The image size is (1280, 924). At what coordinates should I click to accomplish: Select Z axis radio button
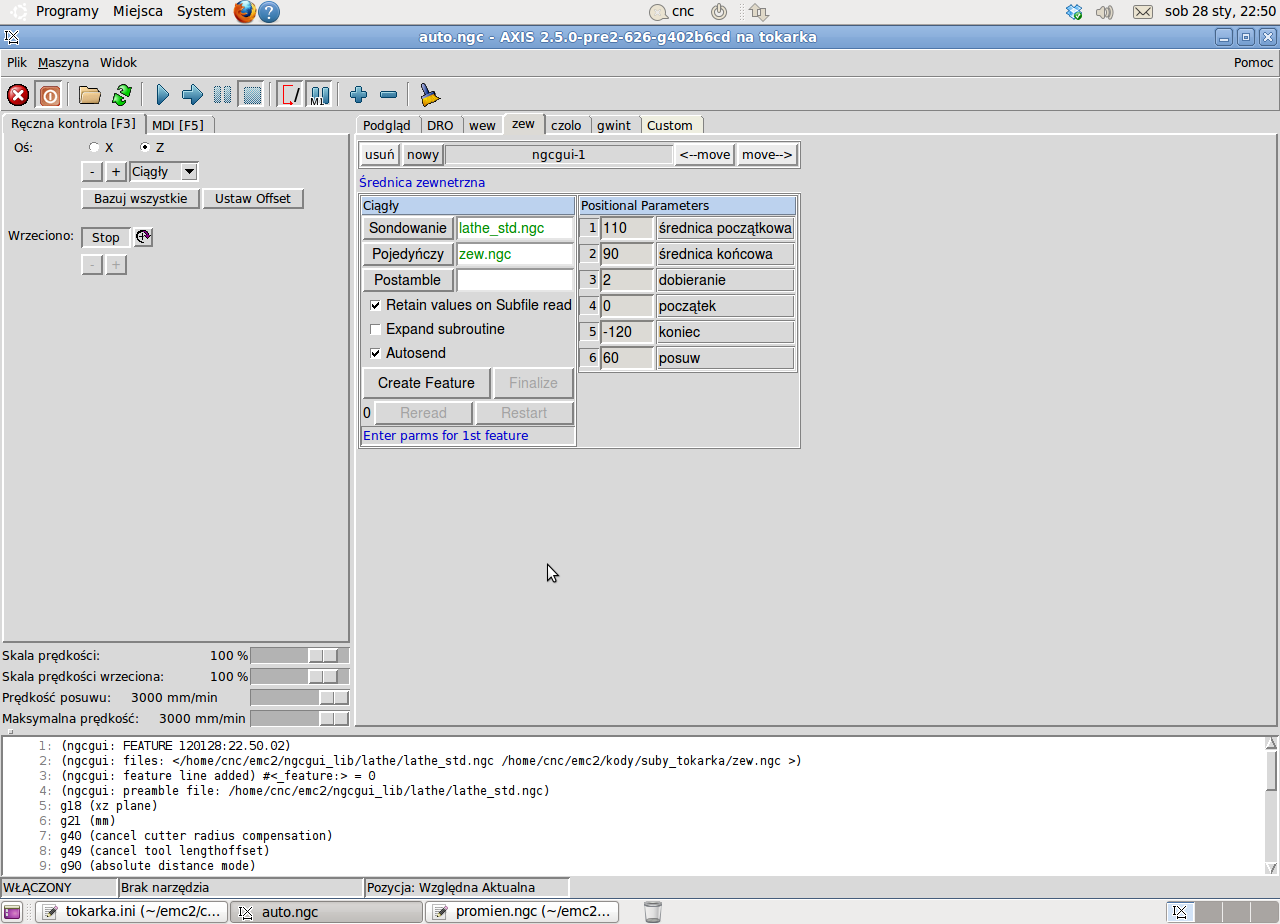[145, 147]
